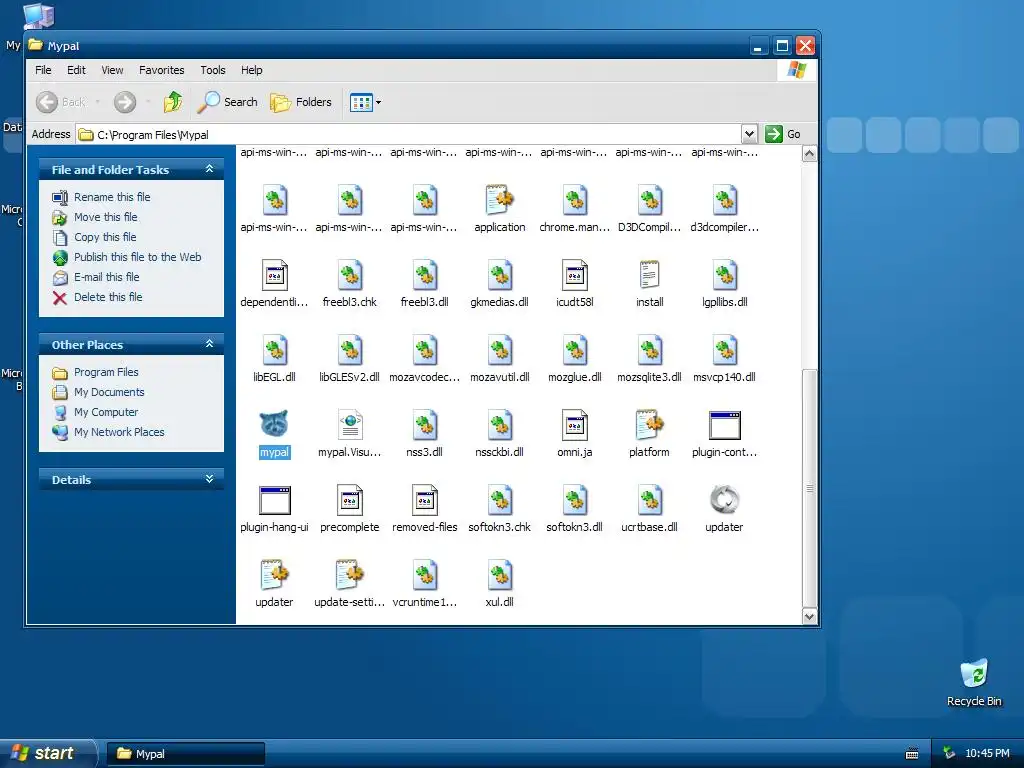
Task: Open the File menu
Action: [43, 70]
